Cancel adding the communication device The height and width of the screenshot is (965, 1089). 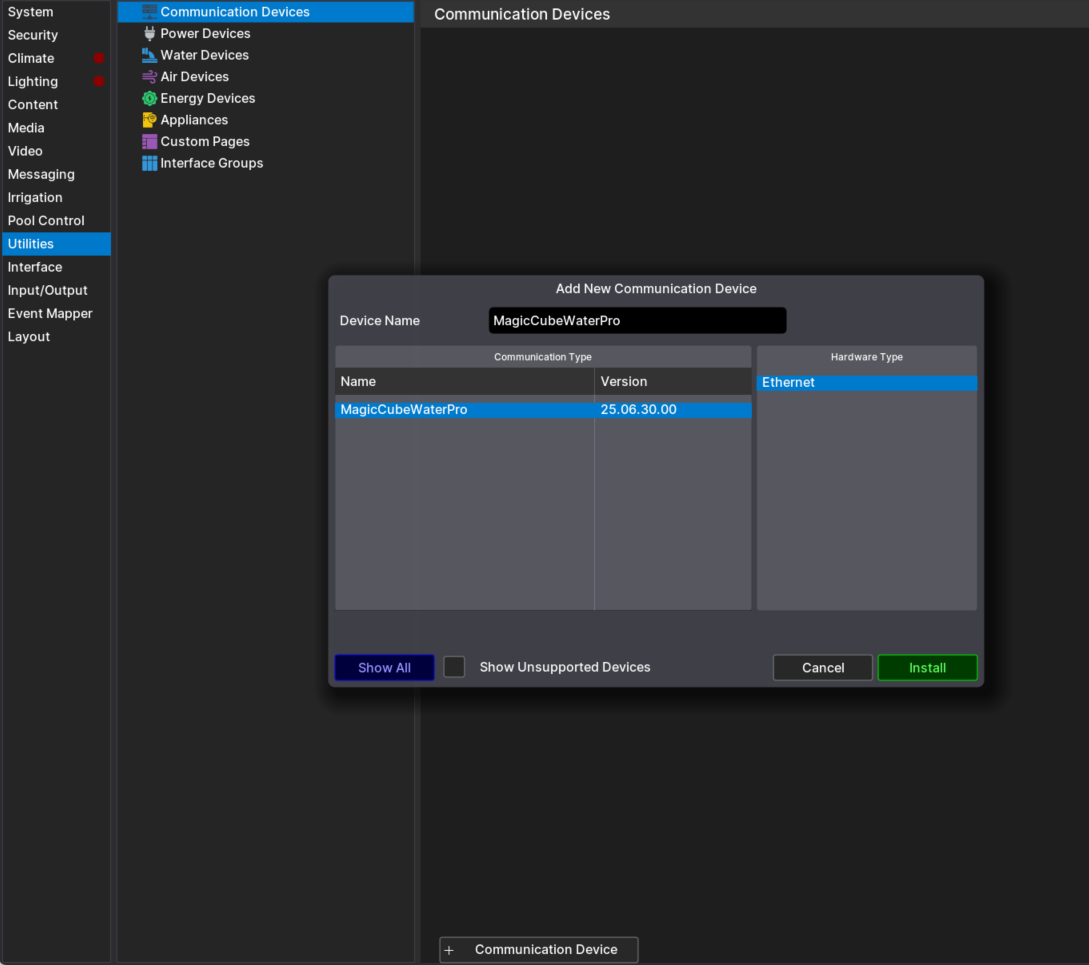(822, 668)
